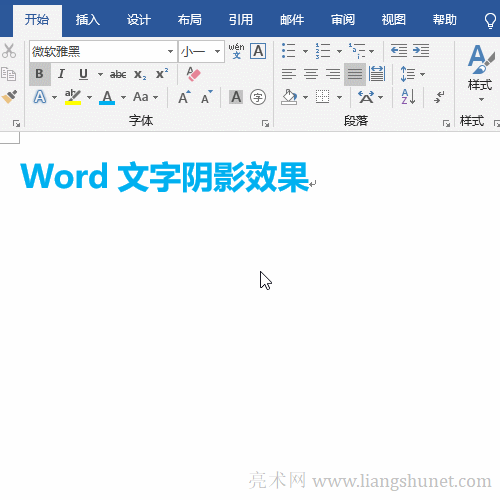Open the Change Case Aa menu
Image resolution: width=500 pixels, height=500 pixels.
[x=145, y=97]
